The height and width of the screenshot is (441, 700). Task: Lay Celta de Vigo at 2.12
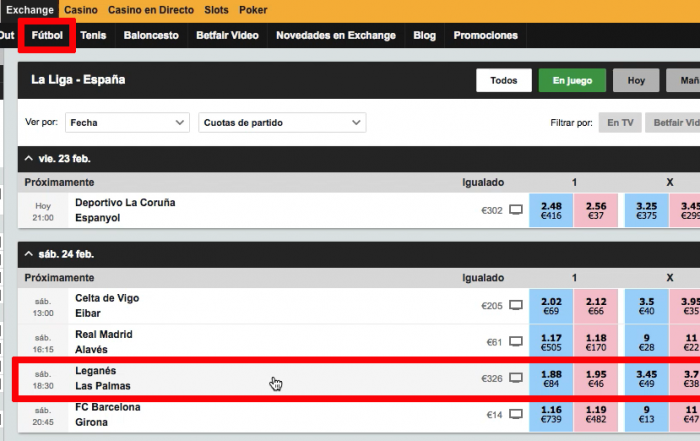click(x=596, y=306)
